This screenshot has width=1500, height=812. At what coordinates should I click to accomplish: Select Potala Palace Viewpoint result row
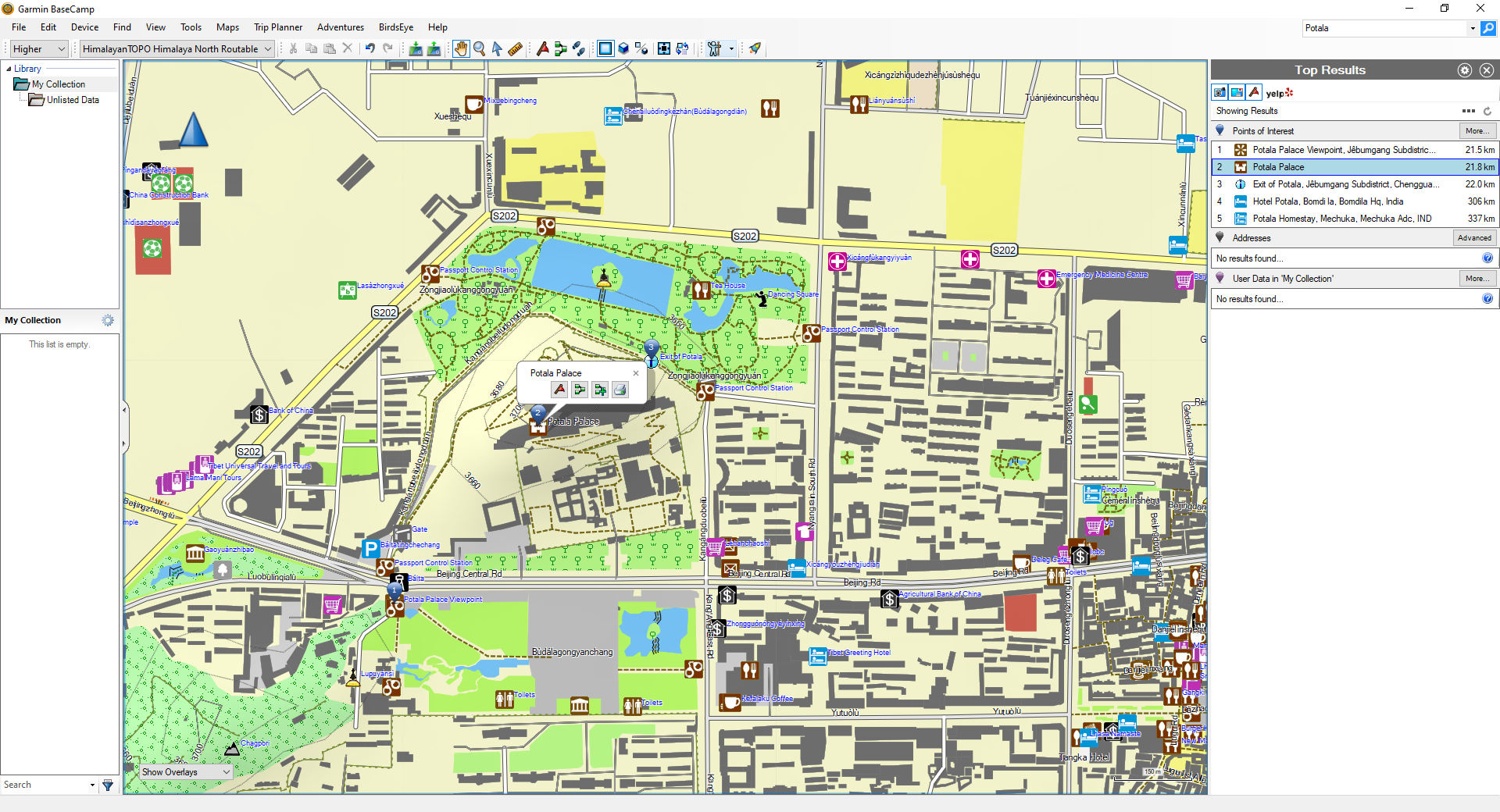[x=1355, y=150]
